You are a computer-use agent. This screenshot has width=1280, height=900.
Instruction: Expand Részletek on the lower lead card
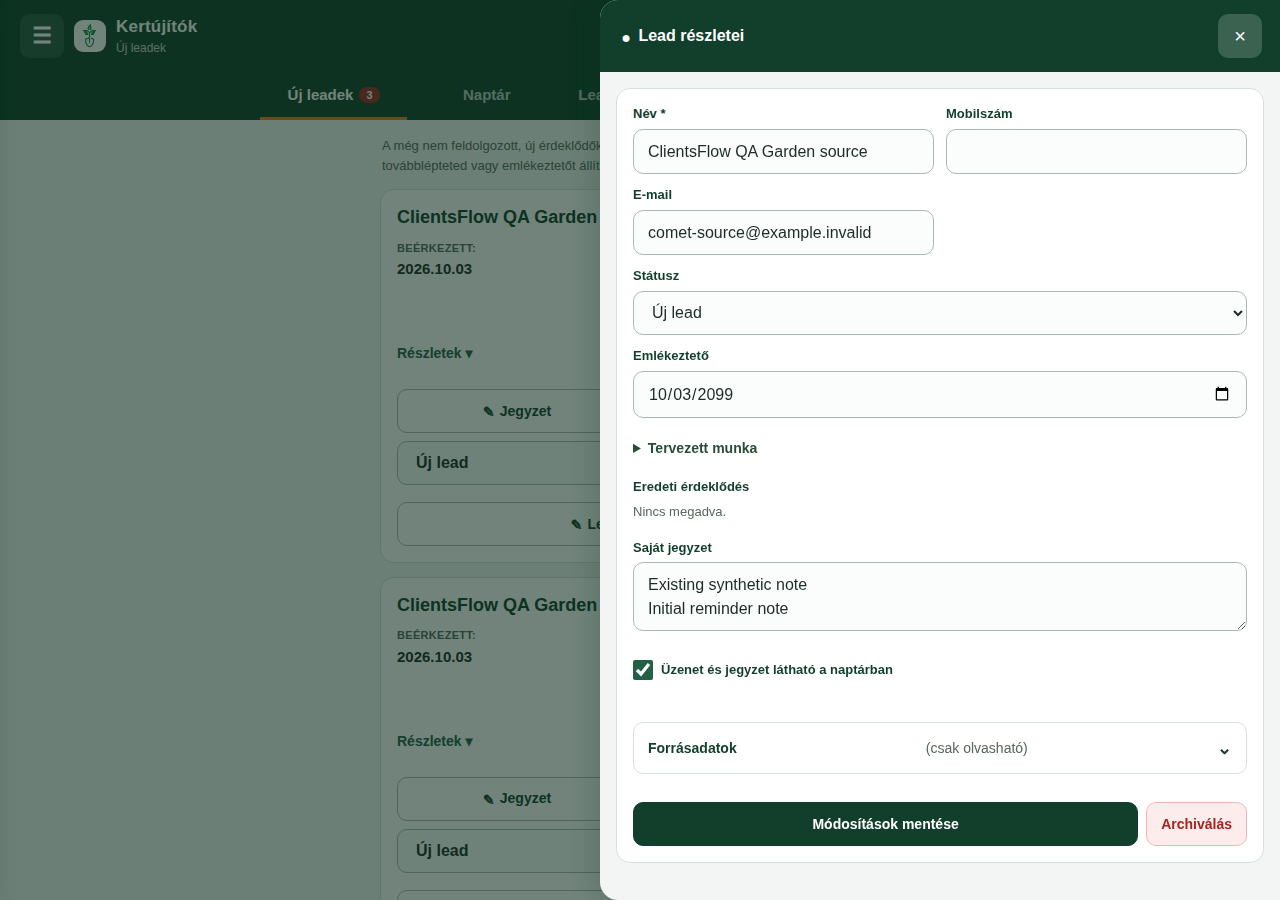pyautogui.click(x=435, y=741)
